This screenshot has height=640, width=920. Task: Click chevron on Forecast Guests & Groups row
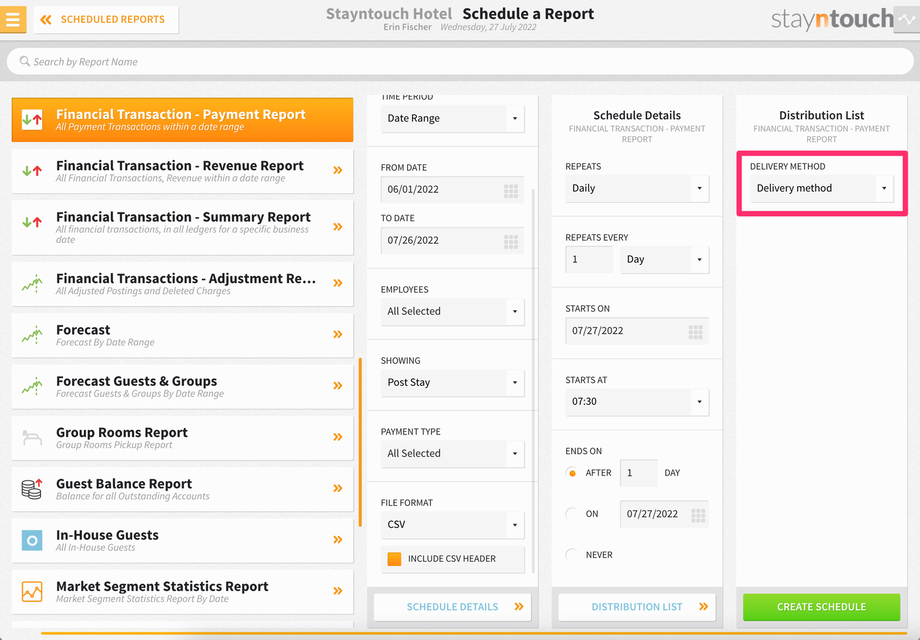point(338,385)
